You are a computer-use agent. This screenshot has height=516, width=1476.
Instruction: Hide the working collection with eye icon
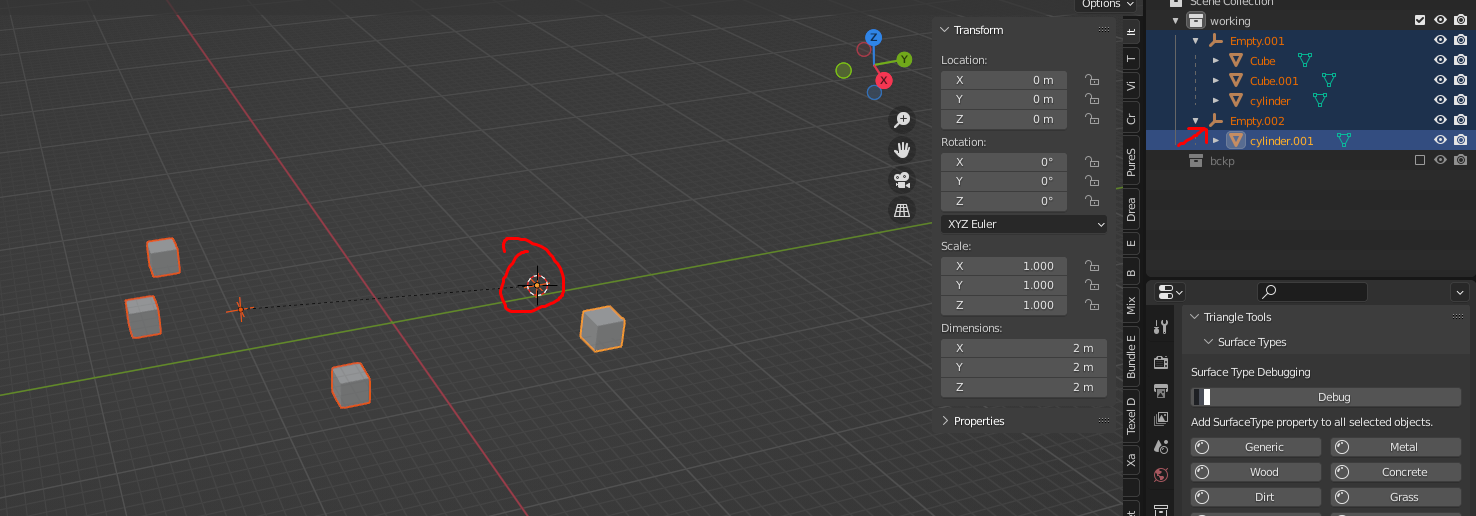click(1441, 20)
